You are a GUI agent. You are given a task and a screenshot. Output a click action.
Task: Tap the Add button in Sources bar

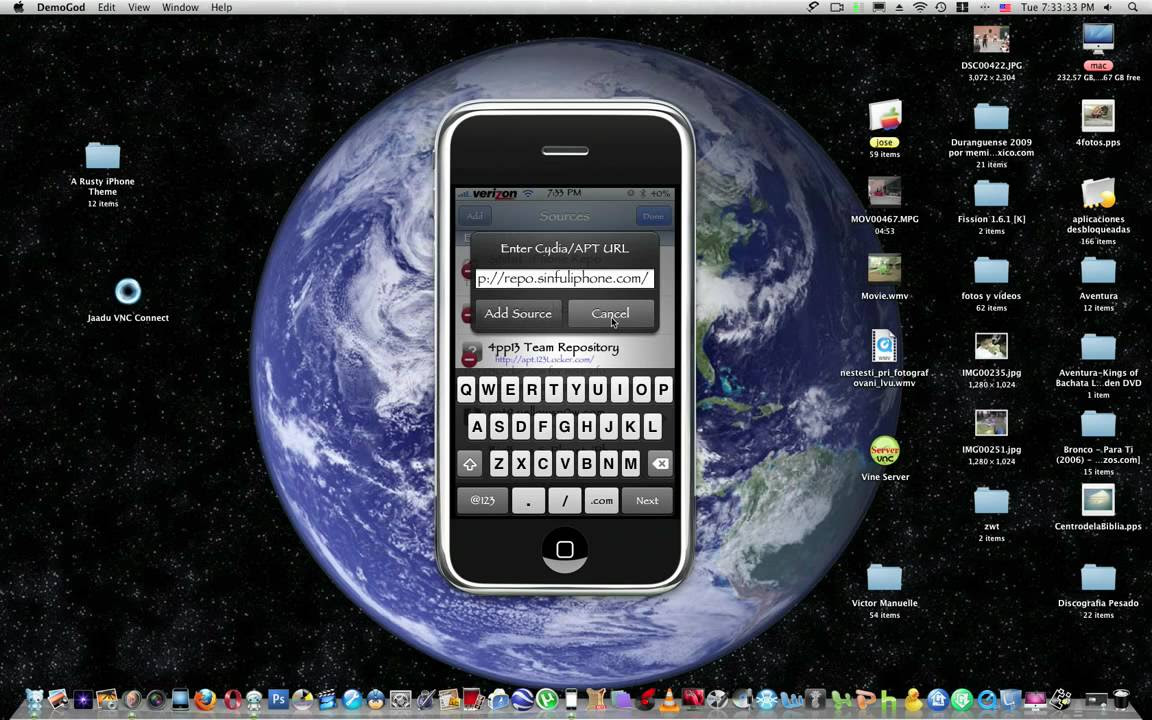(475, 216)
